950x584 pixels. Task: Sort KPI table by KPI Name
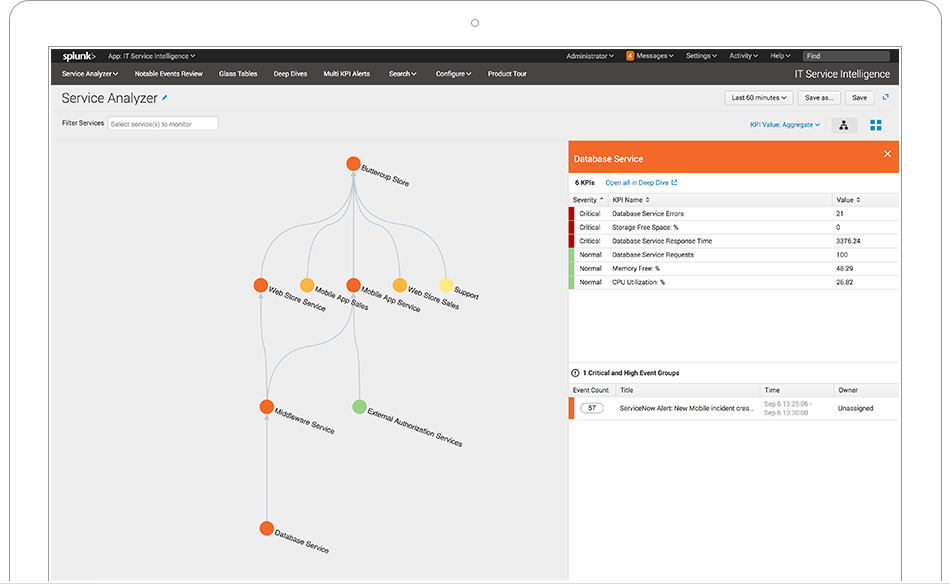(631, 200)
